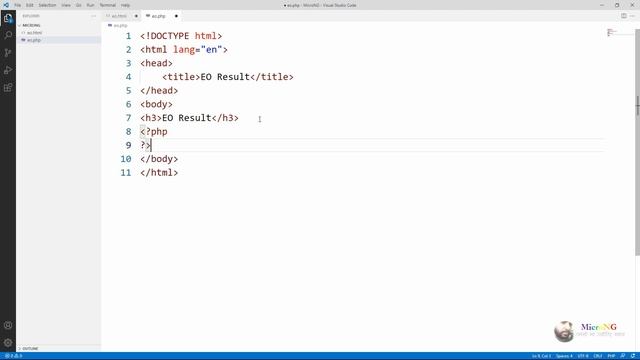Minimize the VS Code window
Viewport: 640px width, 360px height.
[x=602, y=5]
